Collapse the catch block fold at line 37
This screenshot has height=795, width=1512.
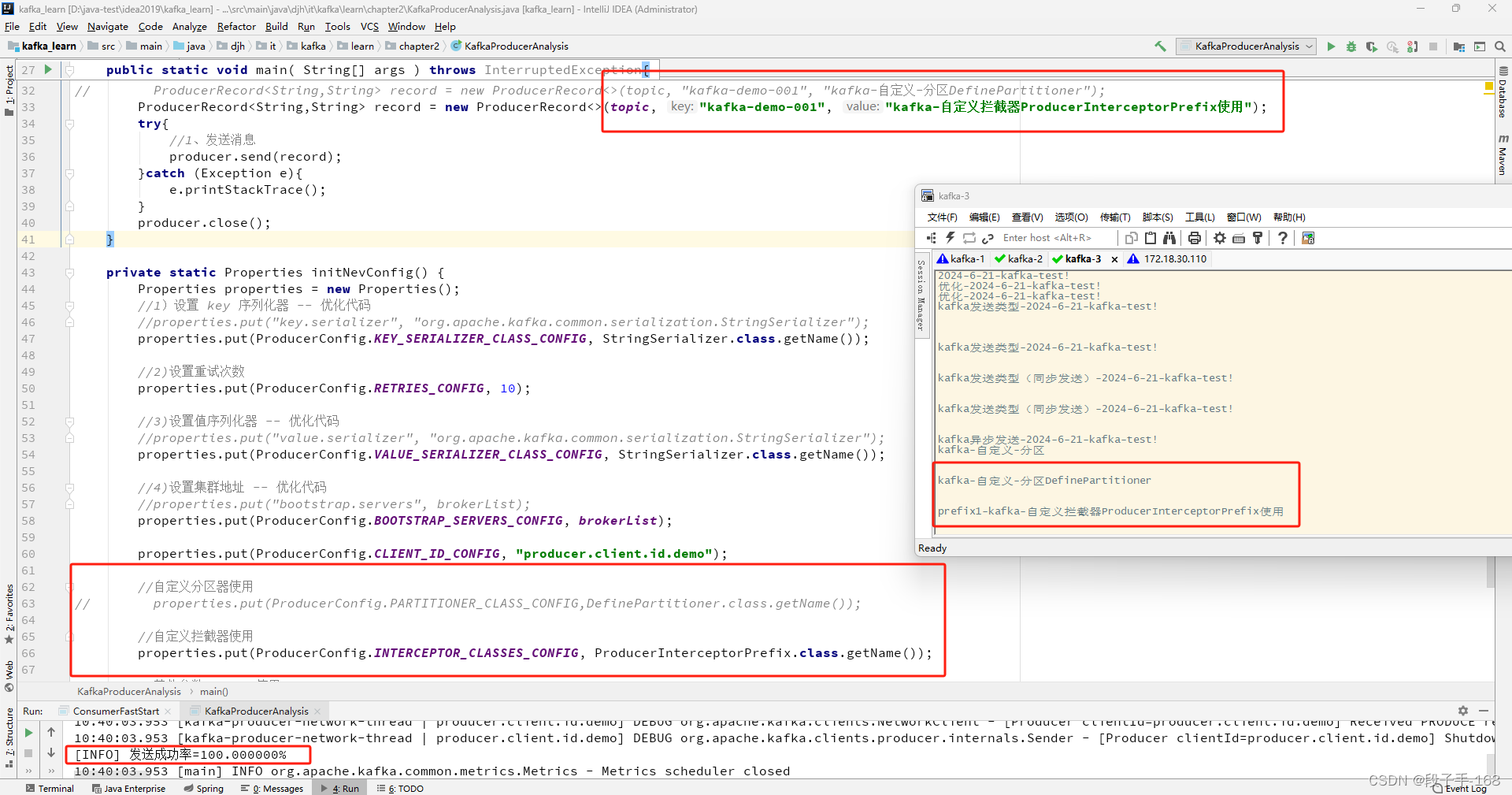click(x=69, y=173)
